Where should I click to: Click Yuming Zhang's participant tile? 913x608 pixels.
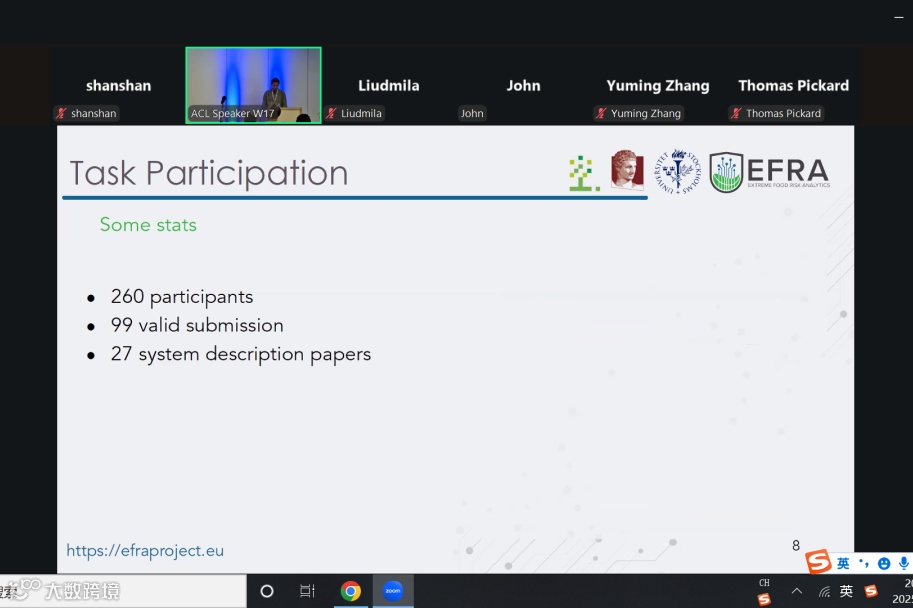point(658,85)
